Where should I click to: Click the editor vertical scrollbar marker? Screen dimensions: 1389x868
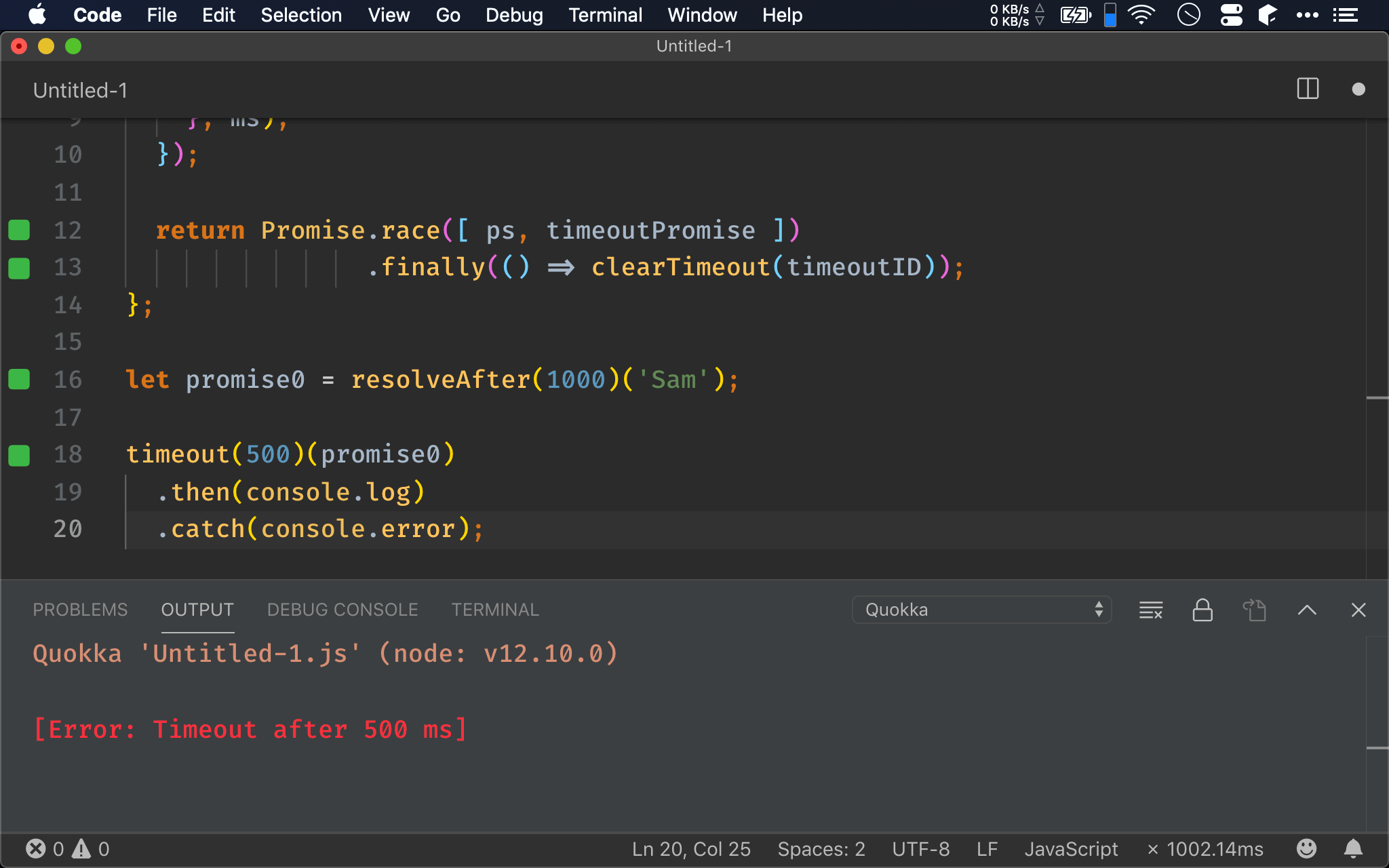1377,398
